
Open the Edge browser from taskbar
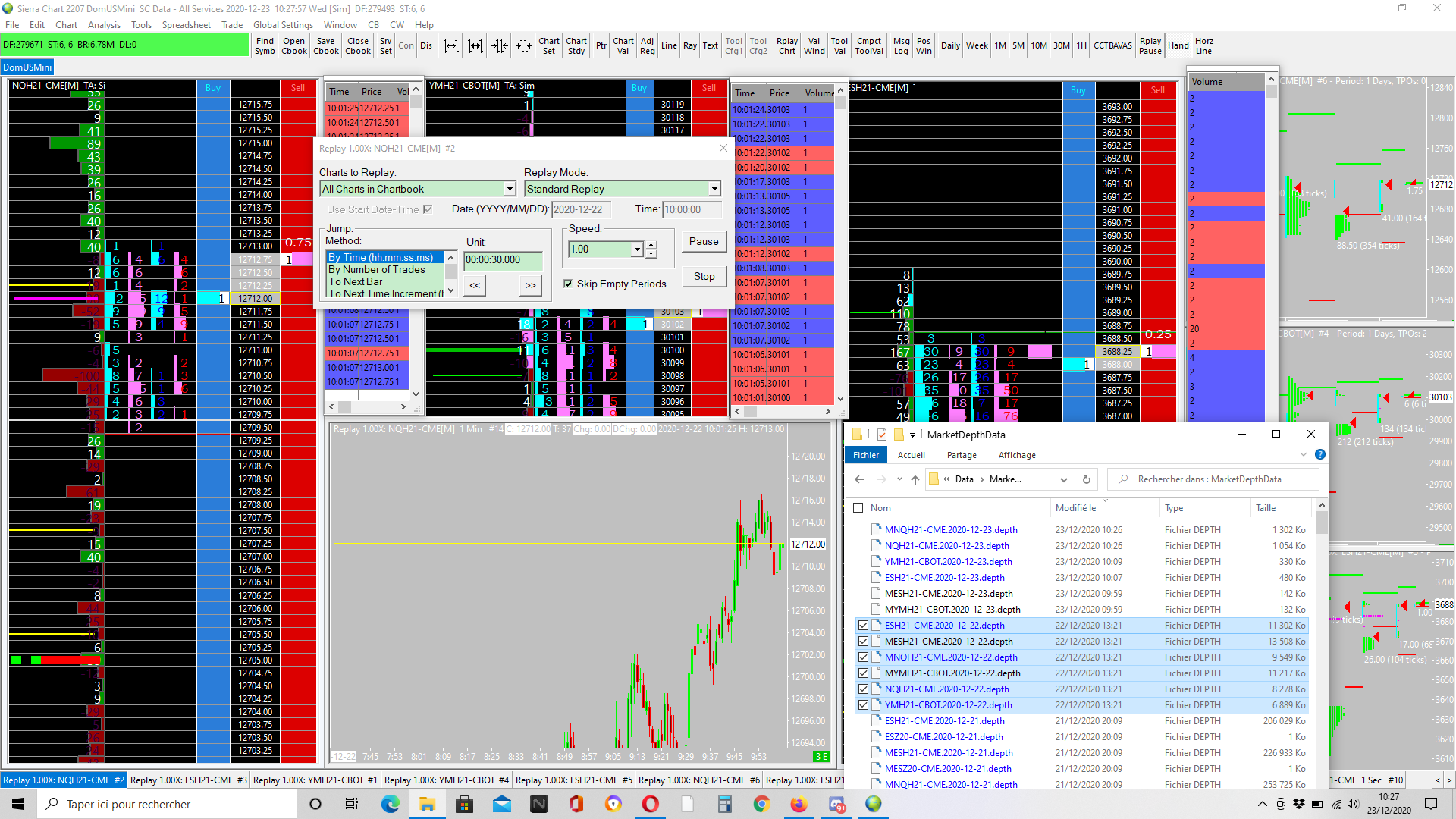pyautogui.click(x=390, y=804)
